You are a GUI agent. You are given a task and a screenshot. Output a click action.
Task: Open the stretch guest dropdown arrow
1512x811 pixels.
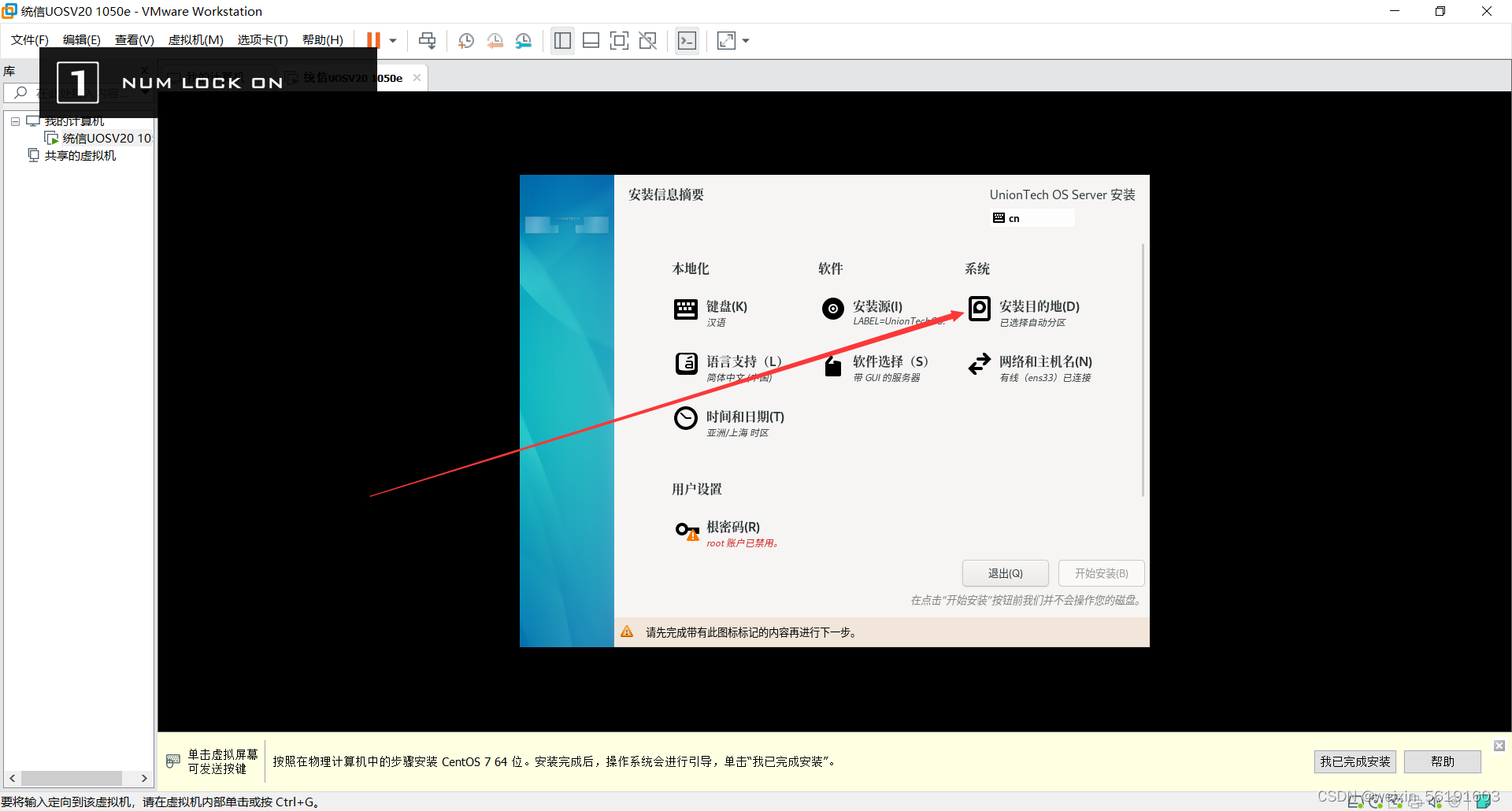(746, 40)
